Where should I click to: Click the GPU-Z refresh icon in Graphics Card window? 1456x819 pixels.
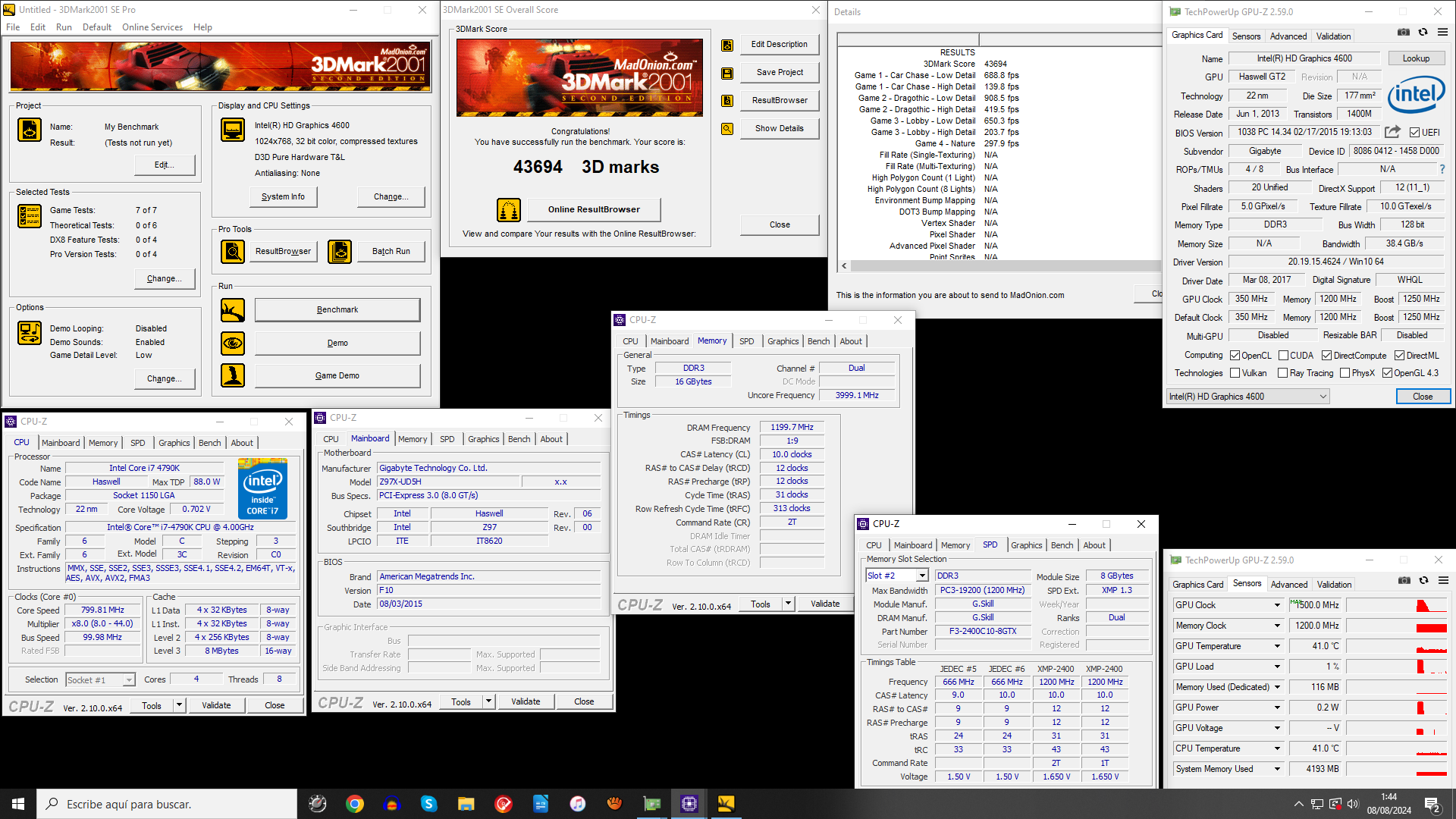pos(1423,32)
